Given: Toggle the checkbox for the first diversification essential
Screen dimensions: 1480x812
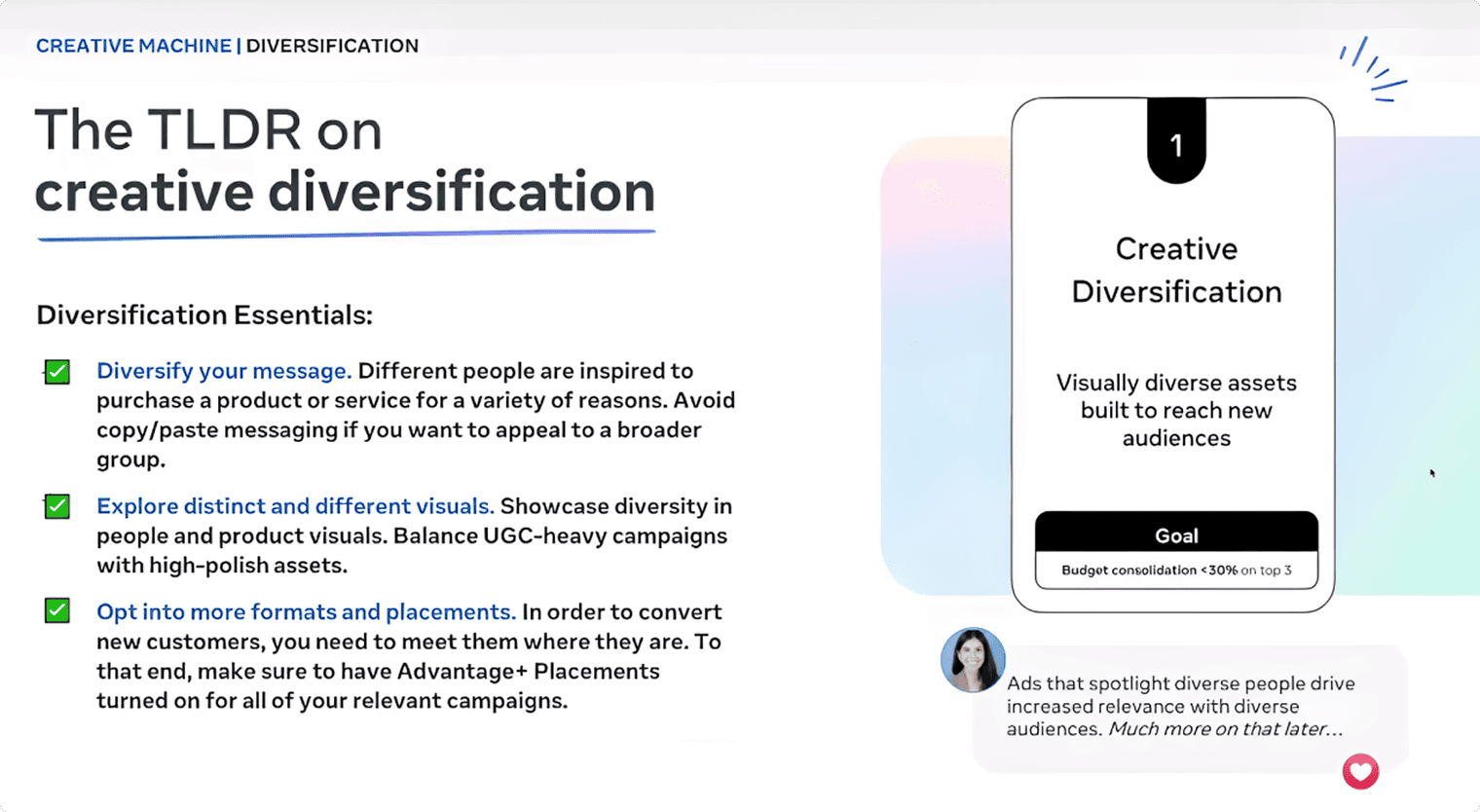Looking at the screenshot, I should (56, 372).
